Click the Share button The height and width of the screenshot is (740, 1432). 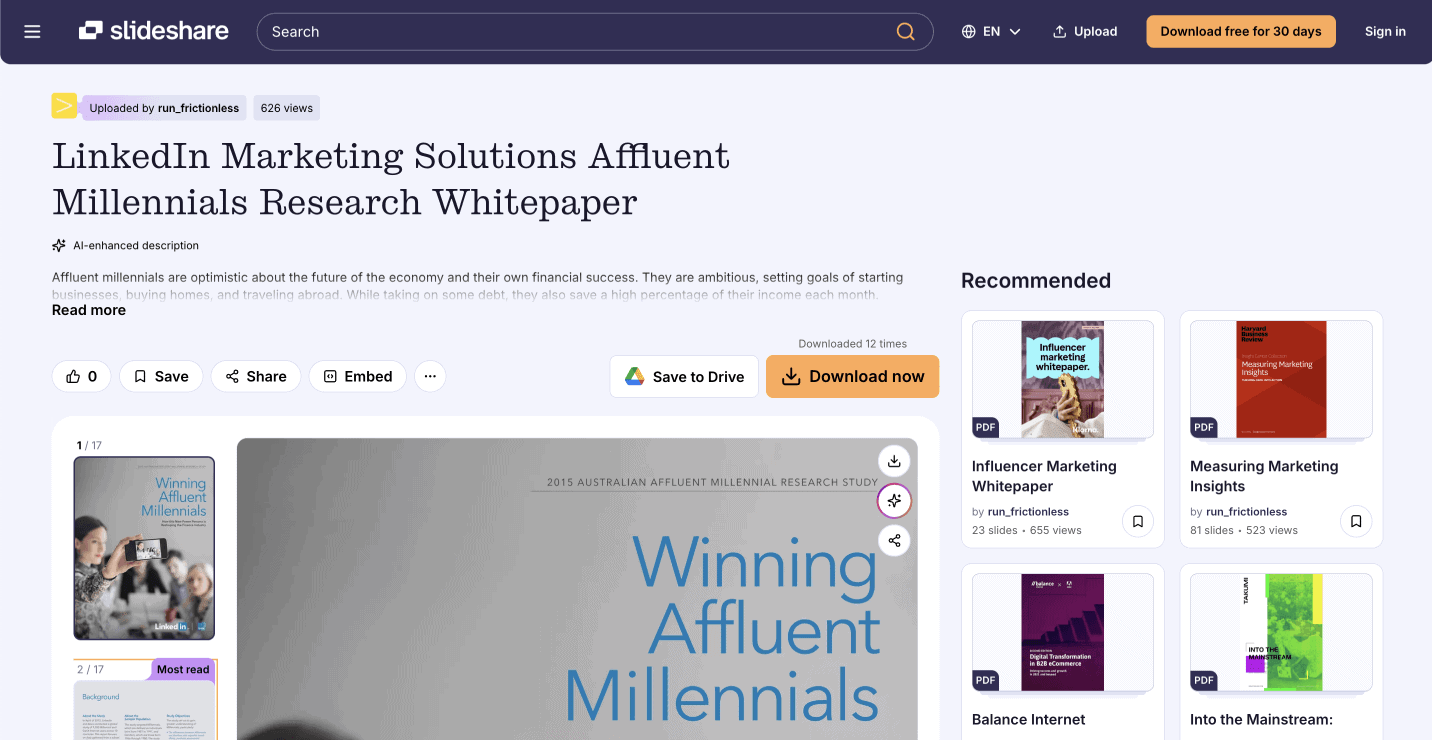(256, 376)
